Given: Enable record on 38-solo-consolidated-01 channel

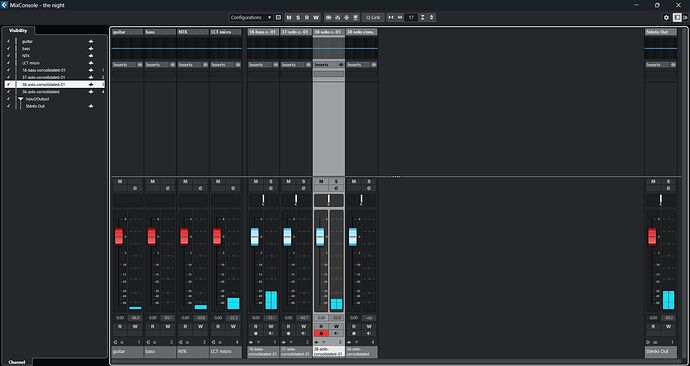Looking at the screenshot, I should point(321,333).
